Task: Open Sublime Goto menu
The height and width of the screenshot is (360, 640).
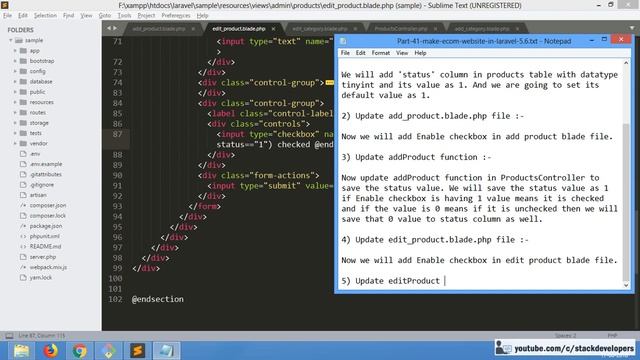Action: 104,16
